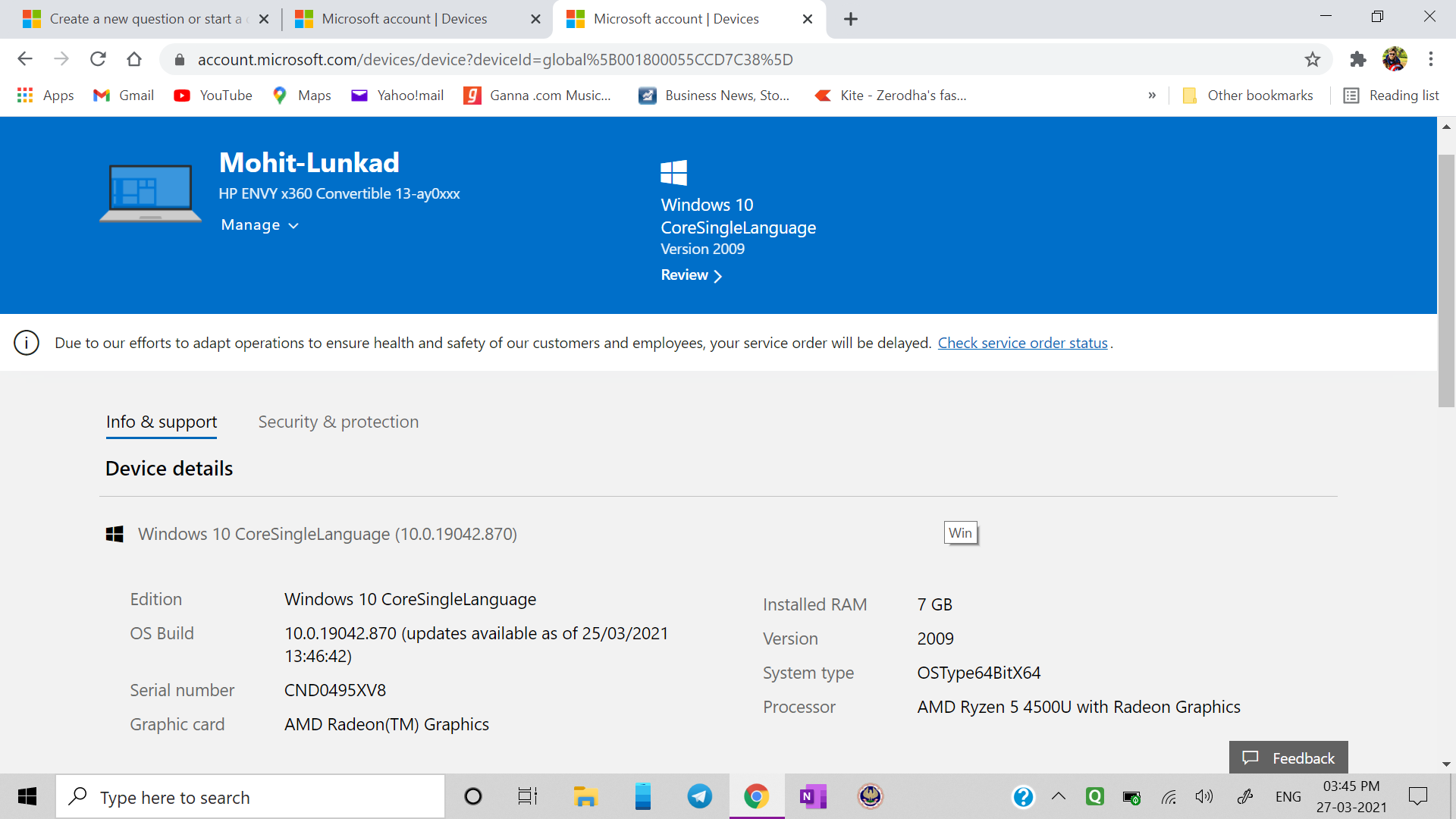Open the Reading list

coord(1392,96)
